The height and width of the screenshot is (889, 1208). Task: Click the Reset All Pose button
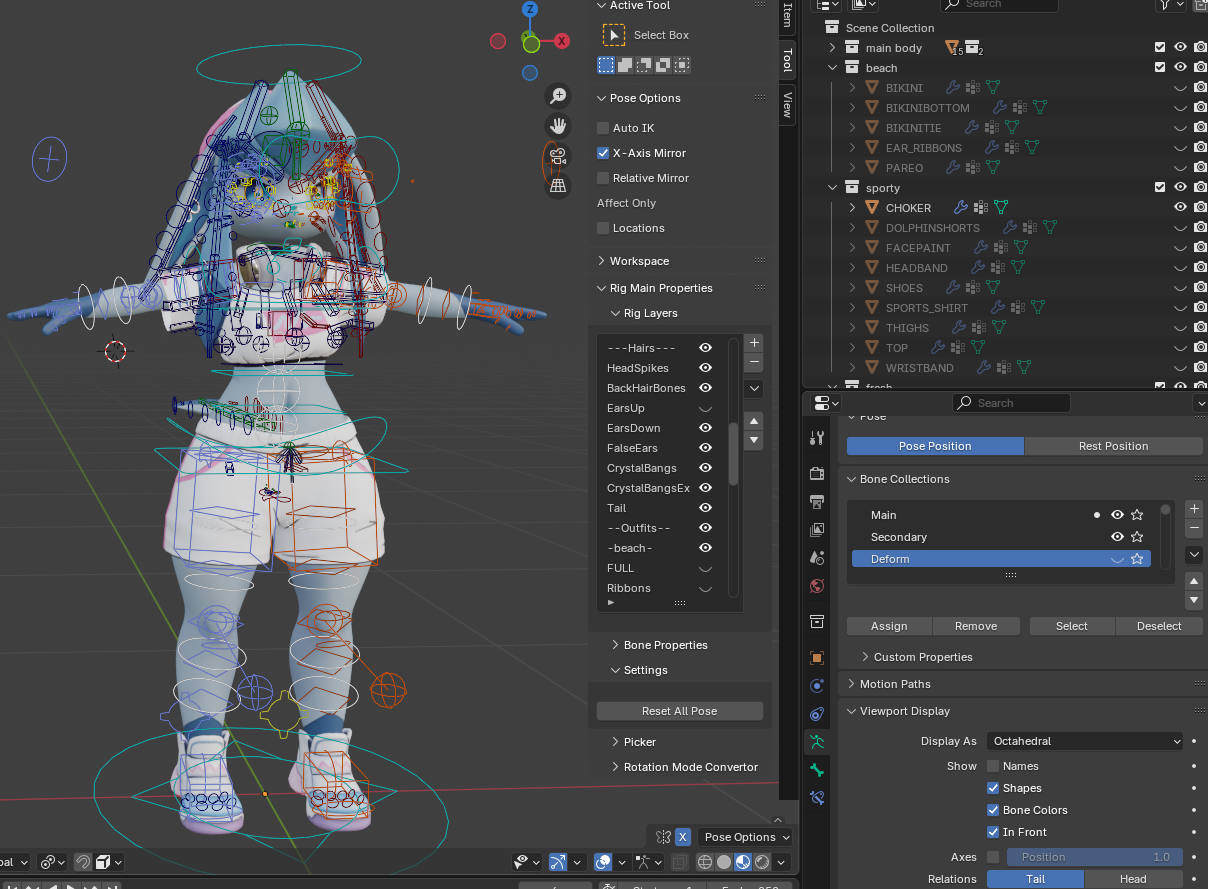[680, 711]
